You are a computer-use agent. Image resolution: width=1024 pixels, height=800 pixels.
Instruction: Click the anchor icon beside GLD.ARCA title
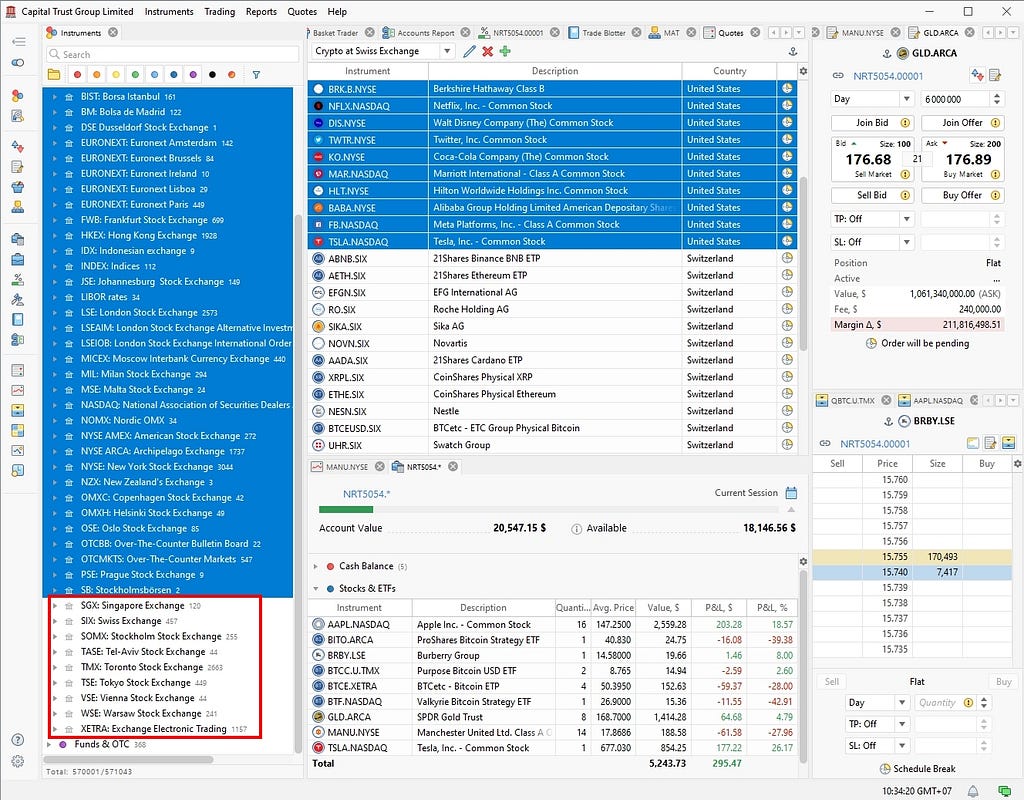887,54
